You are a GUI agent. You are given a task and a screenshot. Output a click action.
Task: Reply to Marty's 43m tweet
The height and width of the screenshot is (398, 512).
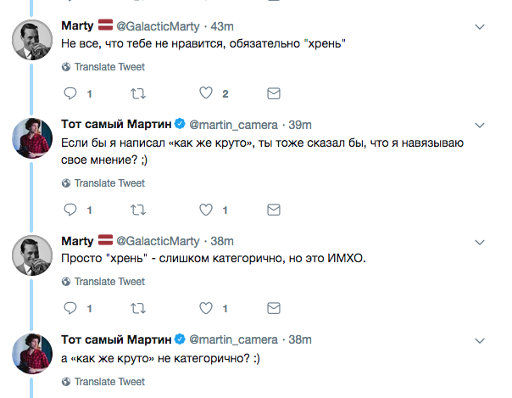tap(70, 93)
